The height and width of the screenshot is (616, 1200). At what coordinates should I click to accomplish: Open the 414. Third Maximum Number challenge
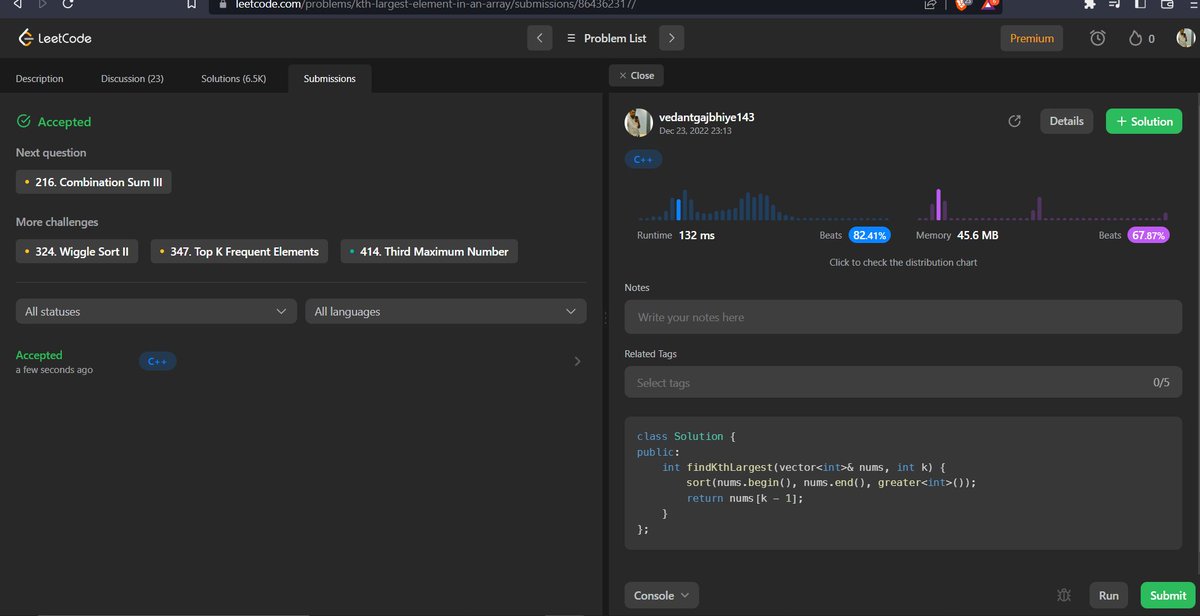429,251
